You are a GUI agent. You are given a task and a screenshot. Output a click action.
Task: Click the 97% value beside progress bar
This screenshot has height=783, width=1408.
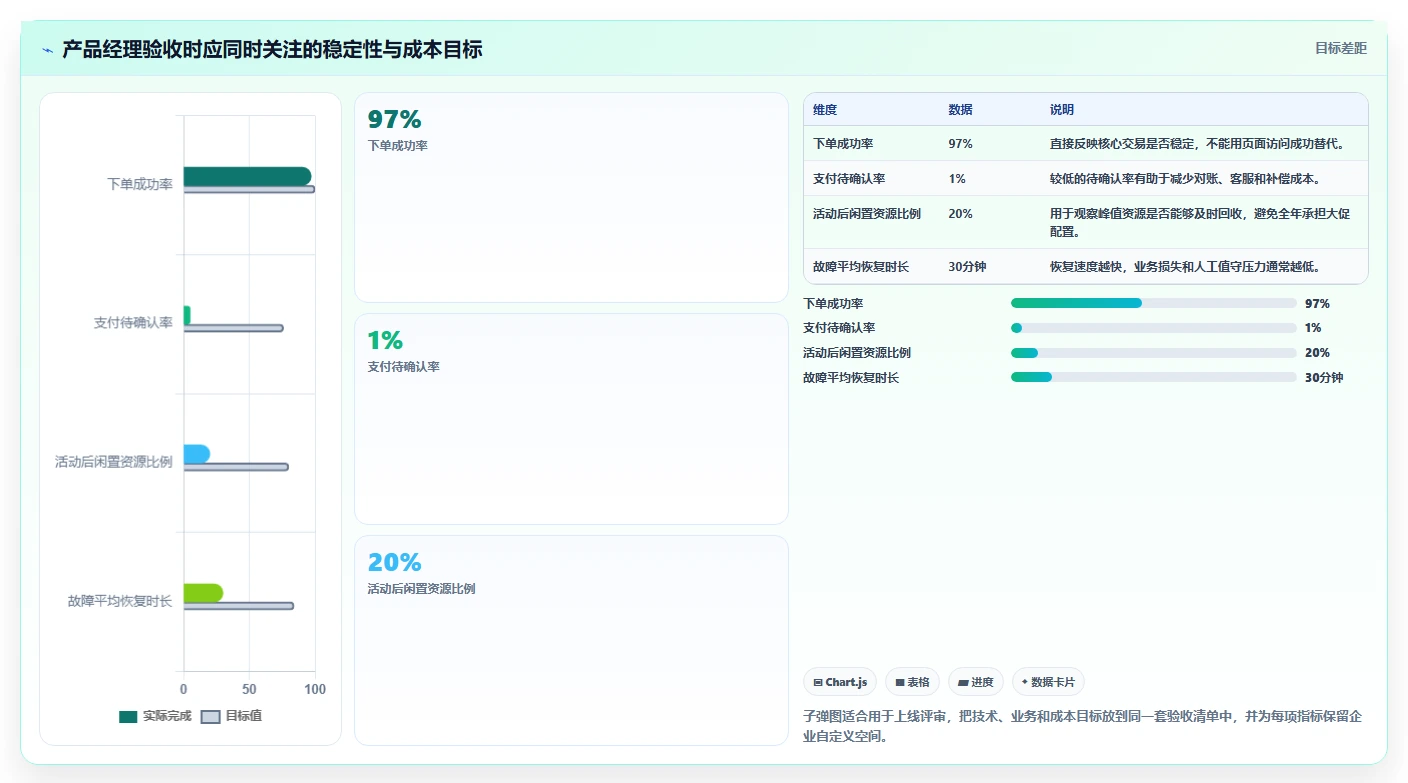click(x=1317, y=303)
